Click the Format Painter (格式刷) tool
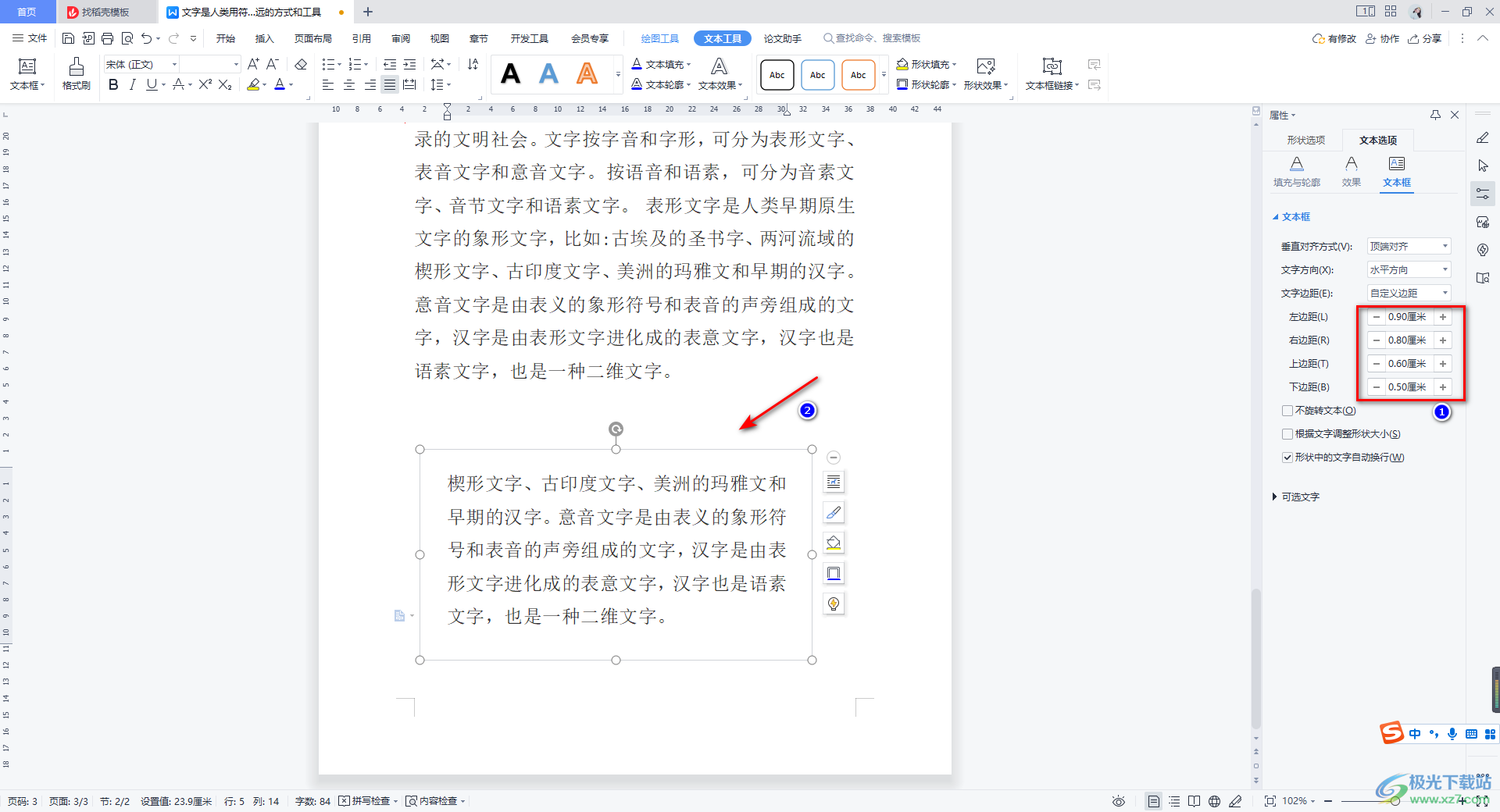The height and width of the screenshot is (812, 1500). (76, 74)
